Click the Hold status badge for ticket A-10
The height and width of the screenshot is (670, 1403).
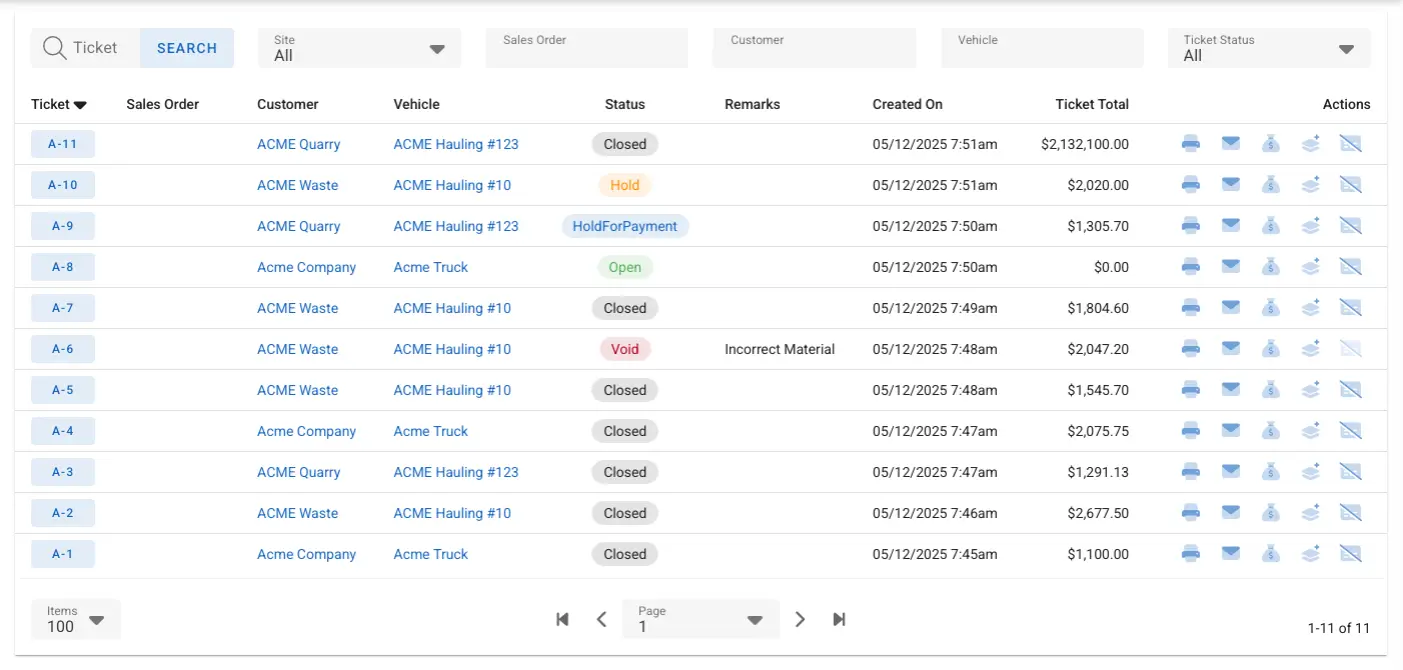[x=624, y=184]
